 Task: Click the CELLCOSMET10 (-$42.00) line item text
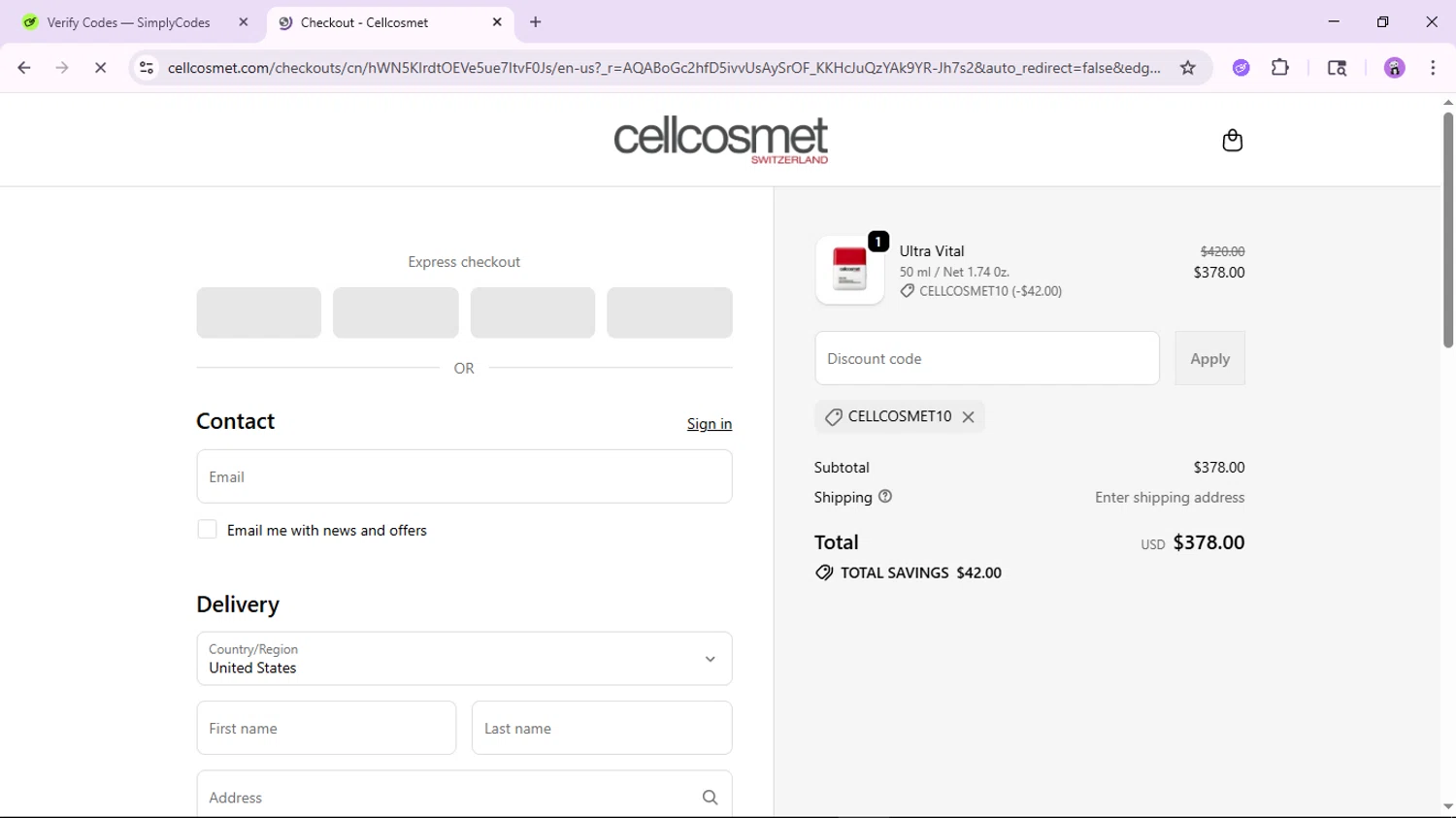pyautogui.click(x=990, y=291)
